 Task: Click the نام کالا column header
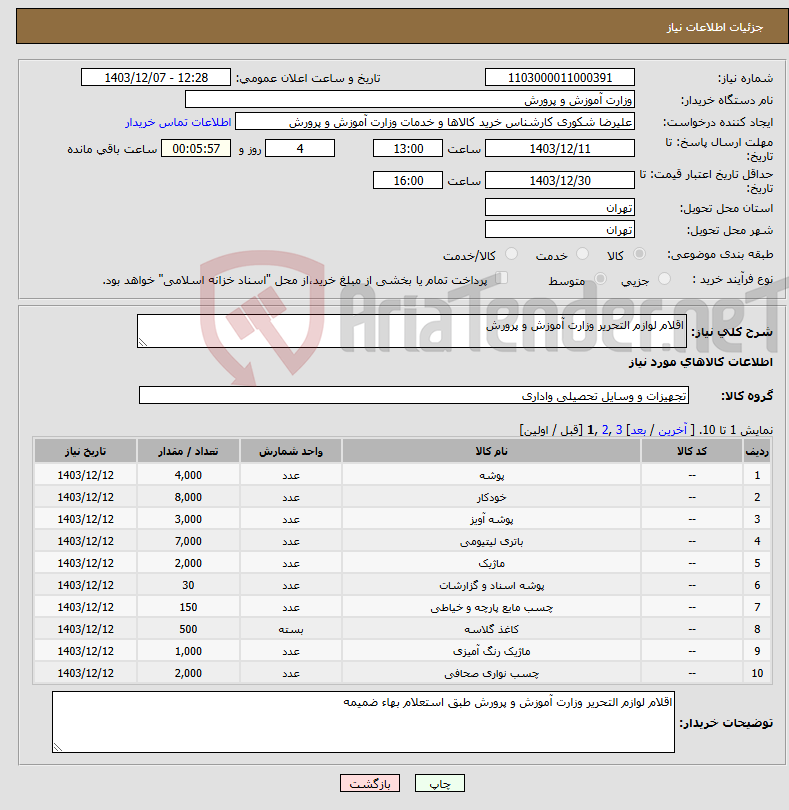pyautogui.click(x=491, y=451)
